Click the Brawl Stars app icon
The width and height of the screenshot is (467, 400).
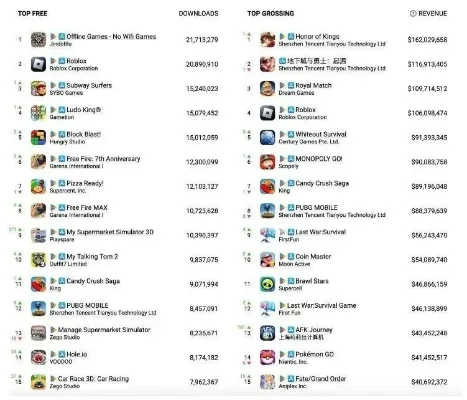point(267,284)
